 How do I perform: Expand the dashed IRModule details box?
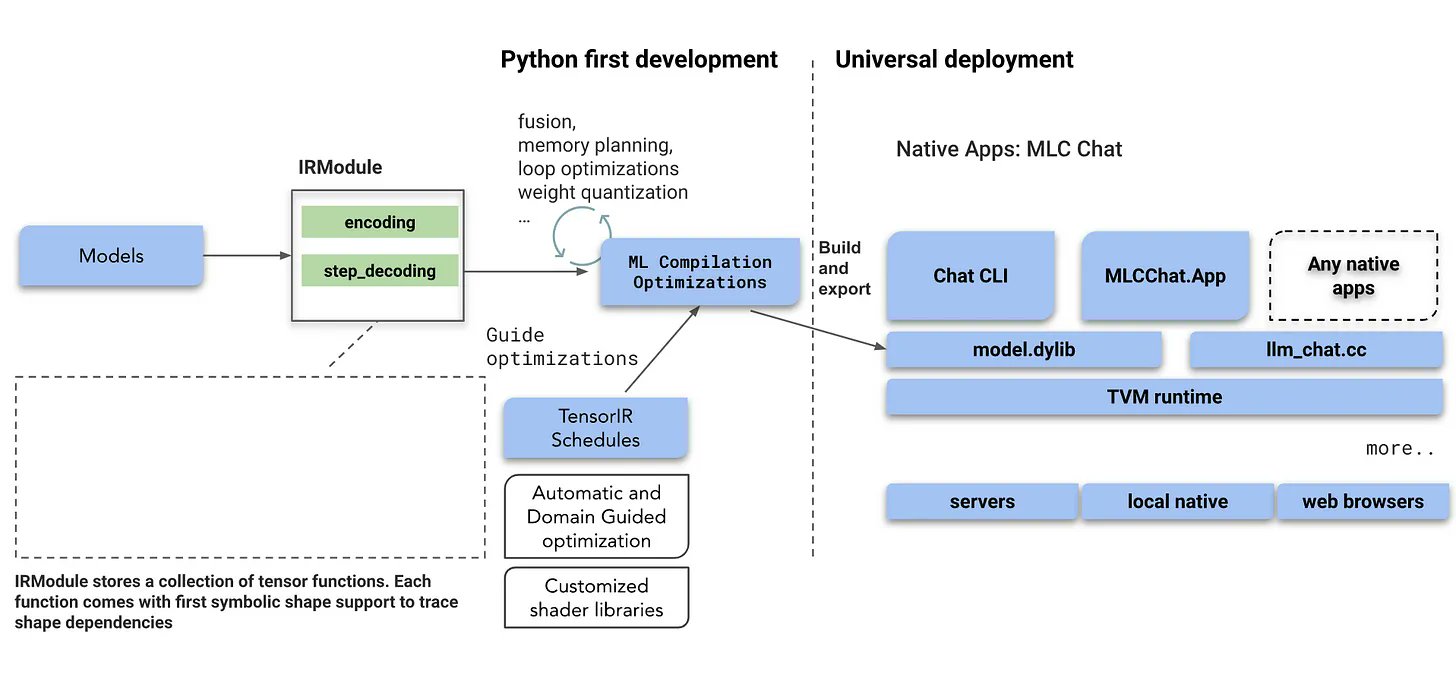click(249, 466)
